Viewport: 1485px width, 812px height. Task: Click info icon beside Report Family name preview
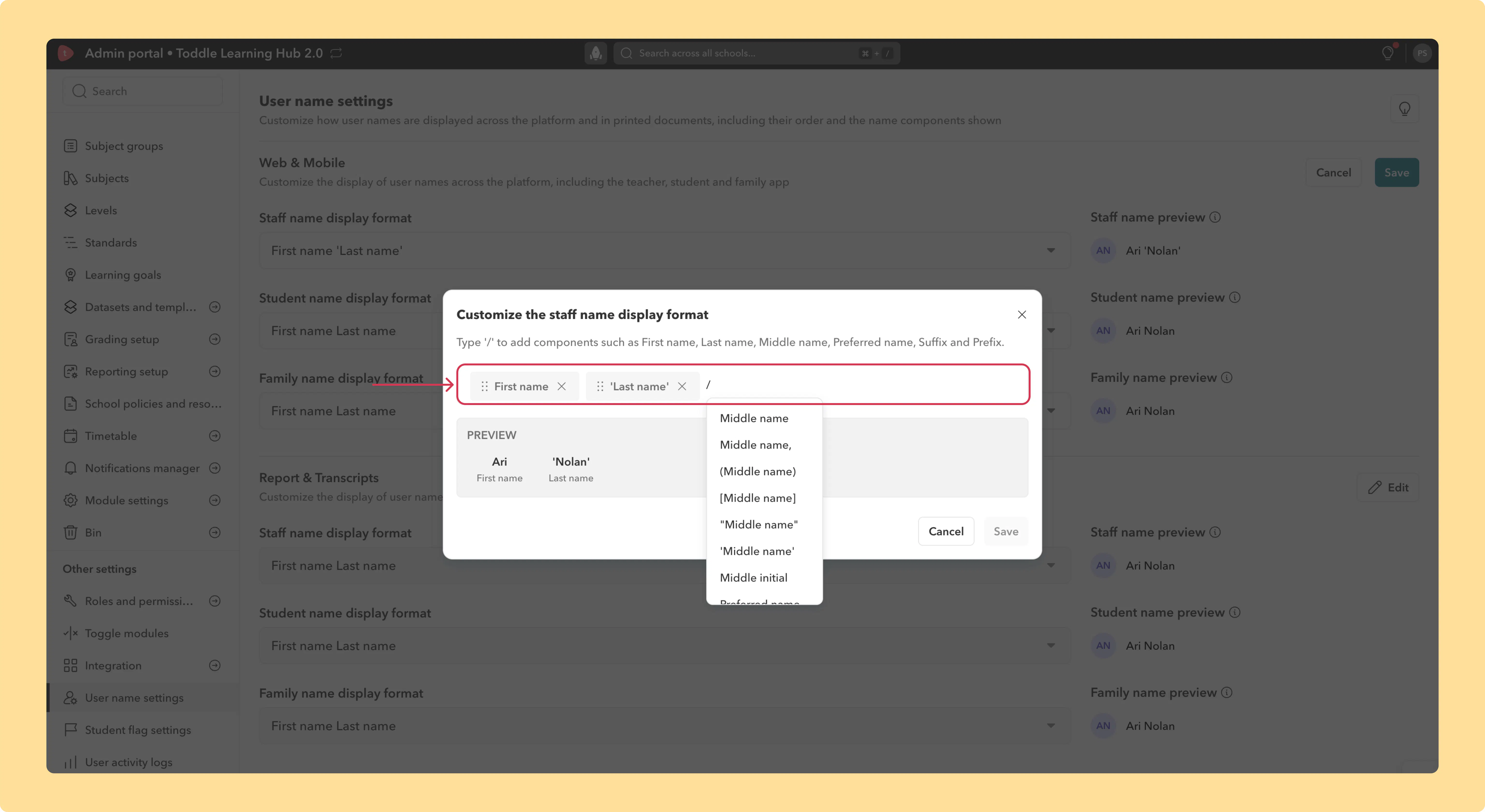[1227, 692]
